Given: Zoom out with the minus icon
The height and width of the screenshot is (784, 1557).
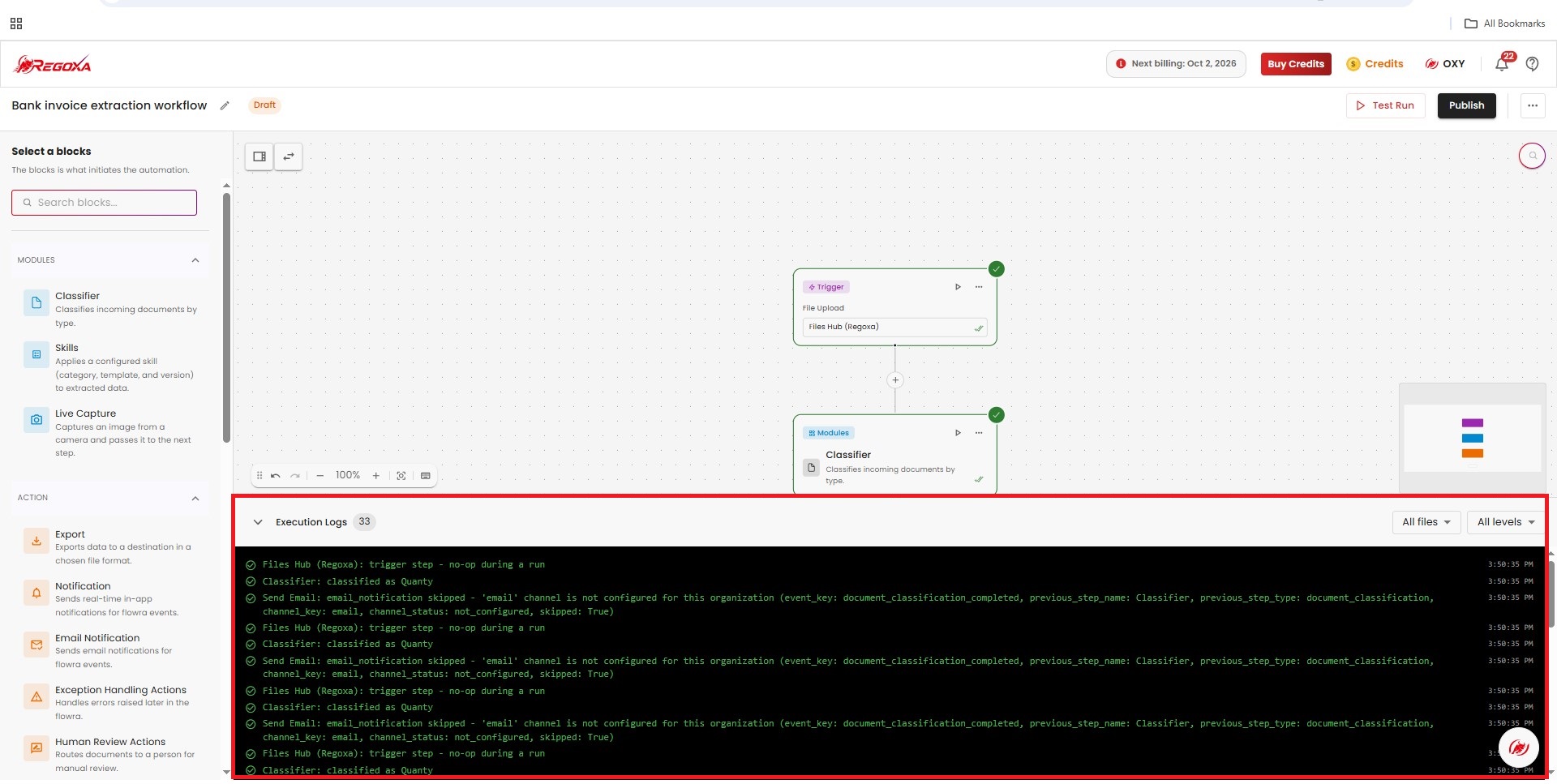Looking at the screenshot, I should (320, 476).
